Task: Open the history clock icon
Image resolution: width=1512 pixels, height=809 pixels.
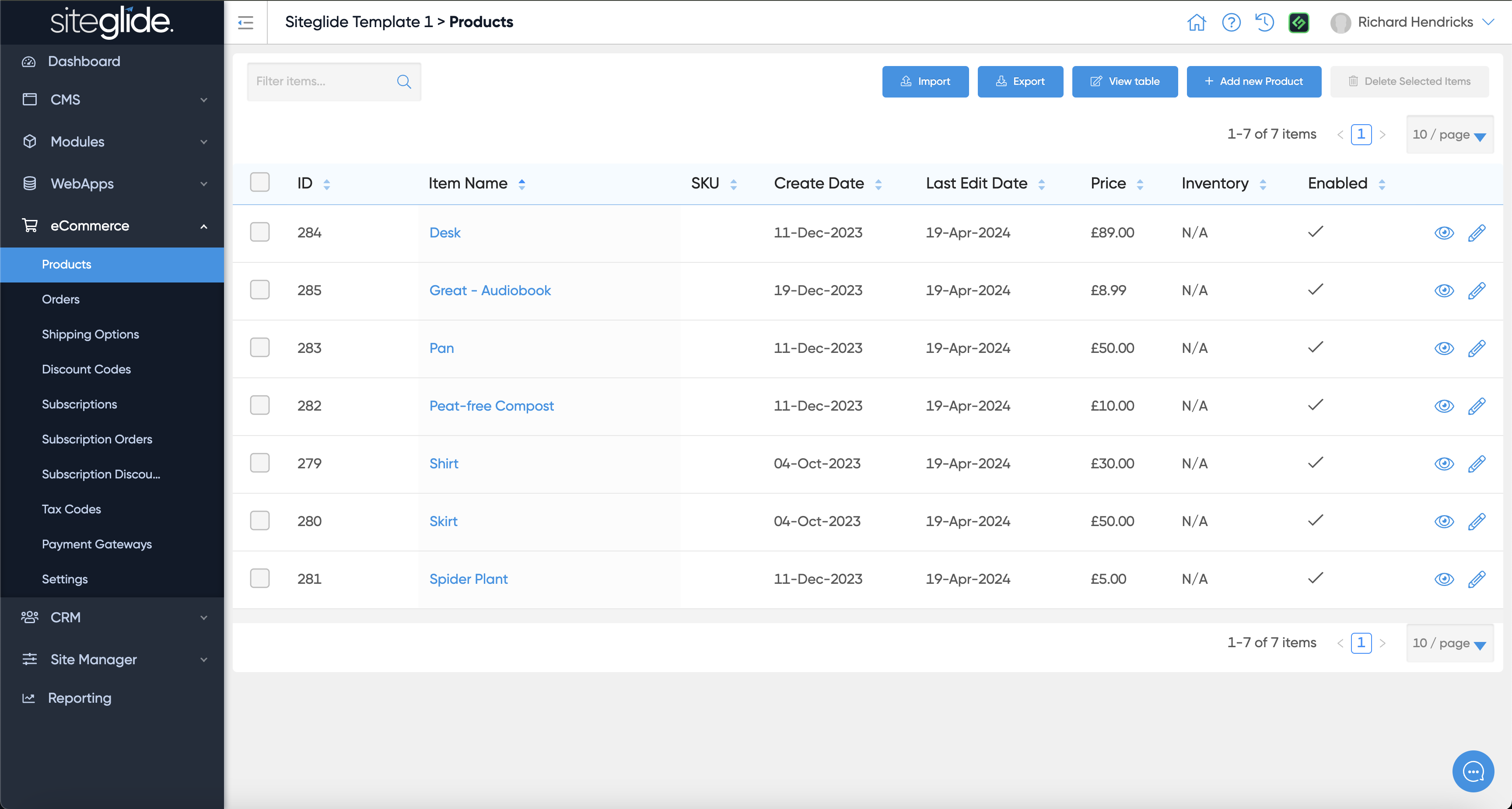Action: pyautogui.click(x=1264, y=22)
